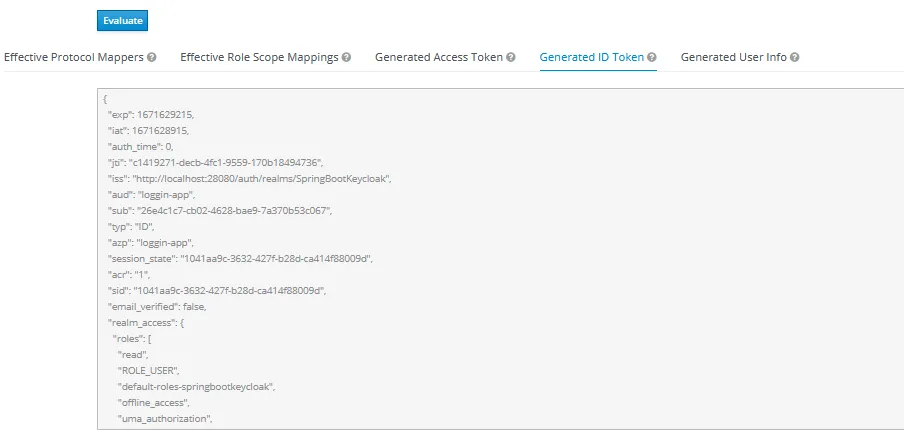The height and width of the screenshot is (431, 904).
Task: Open the Effective Role Scope Mappings tab
Action: tap(258, 57)
